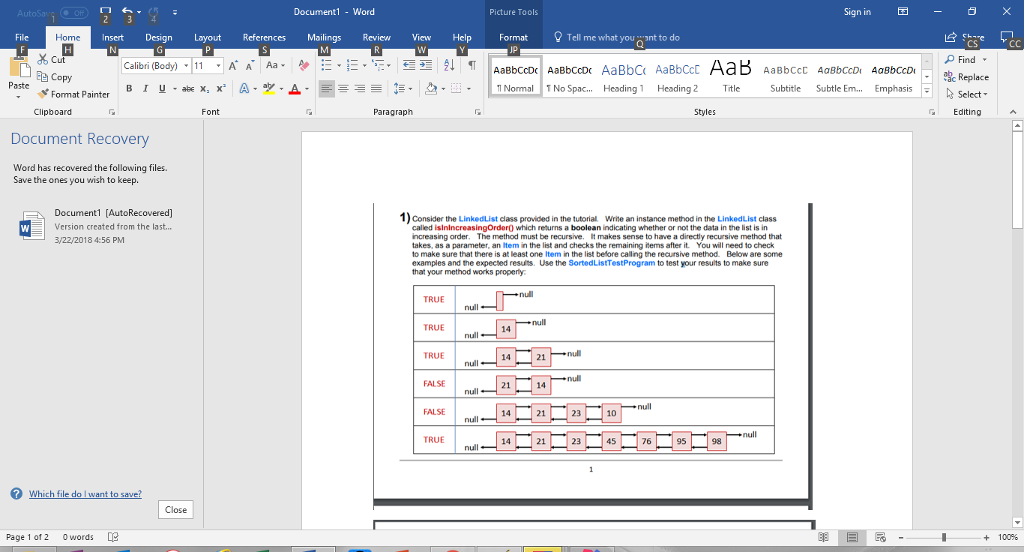Image resolution: width=1024 pixels, height=552 pixels.
Task: Open line spacing dropdown
Action: coord(409,88)
